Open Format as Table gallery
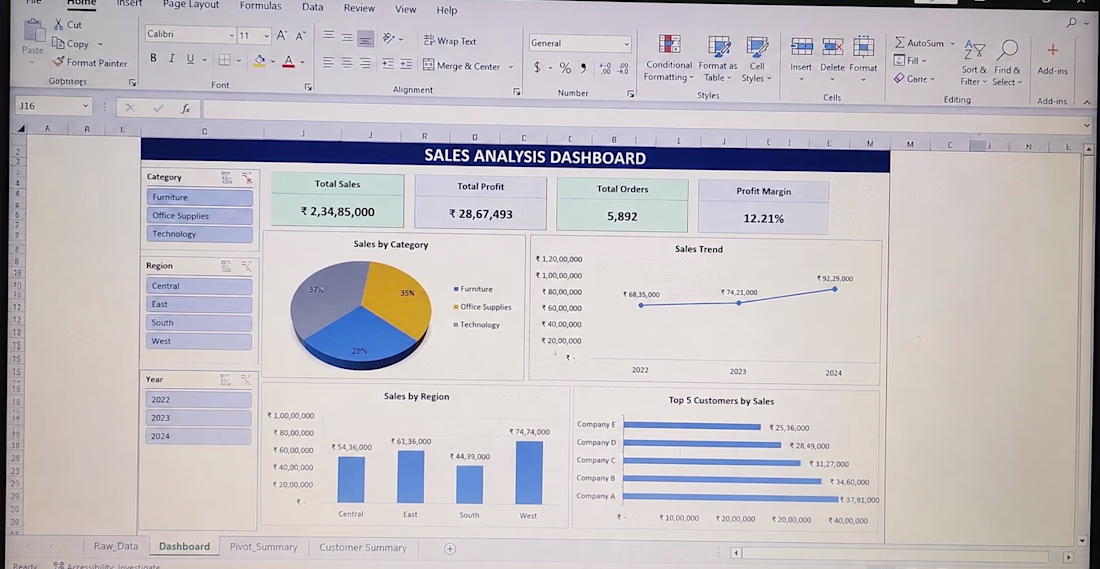The width and height of the screenshot is (1100, 569). (718, 58)
